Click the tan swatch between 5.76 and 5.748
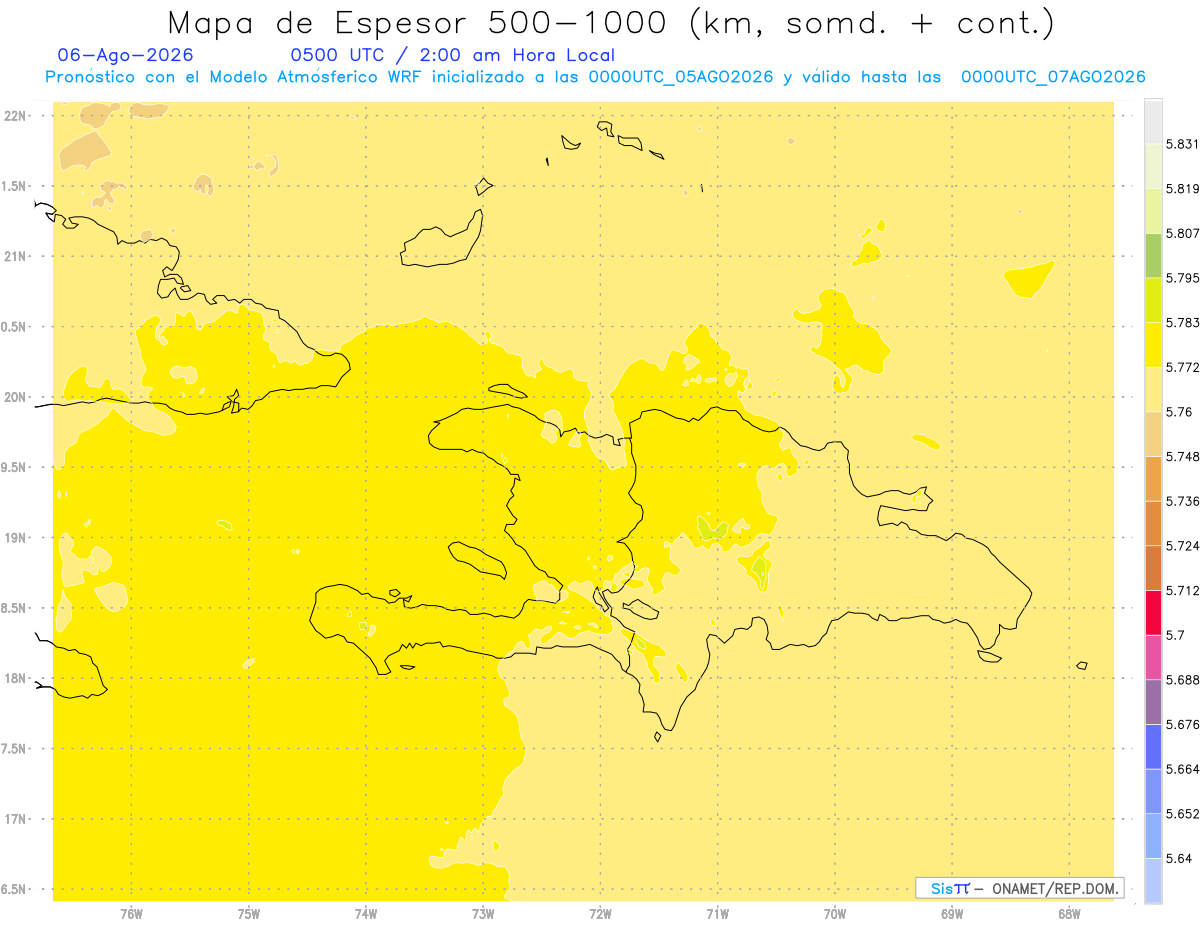The width and height of the screenshot is (1200, 927). (1153, 433)
